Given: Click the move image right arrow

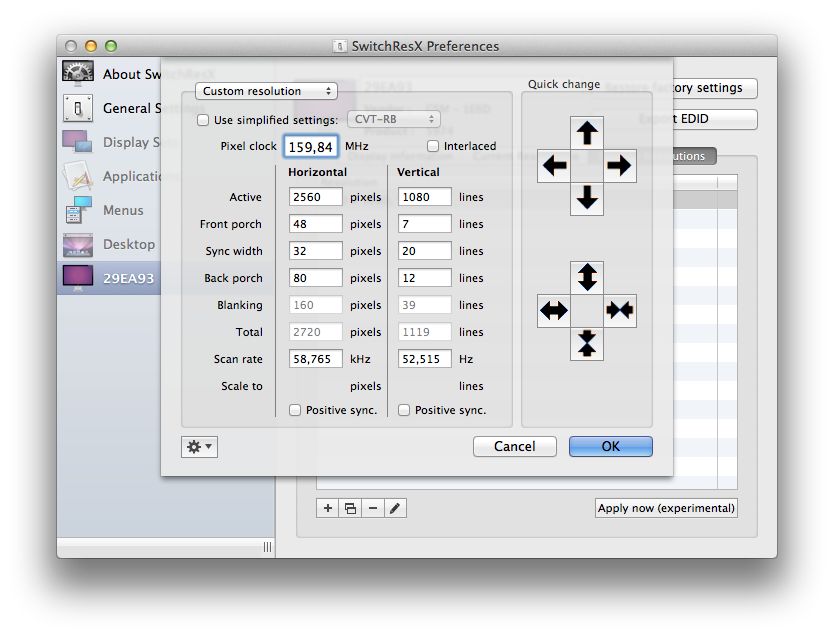Looking at the screenshot, I should tap(620, 166).
